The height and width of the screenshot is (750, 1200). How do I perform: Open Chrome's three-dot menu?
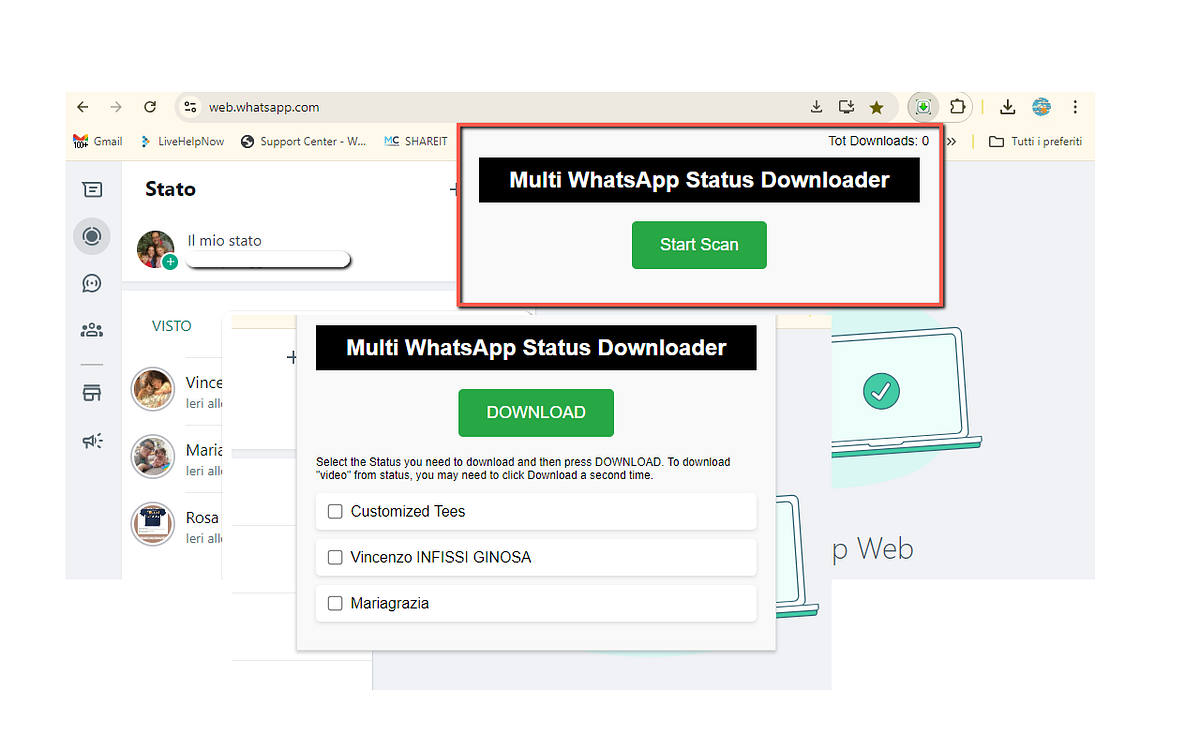[x=1075, y=106]
